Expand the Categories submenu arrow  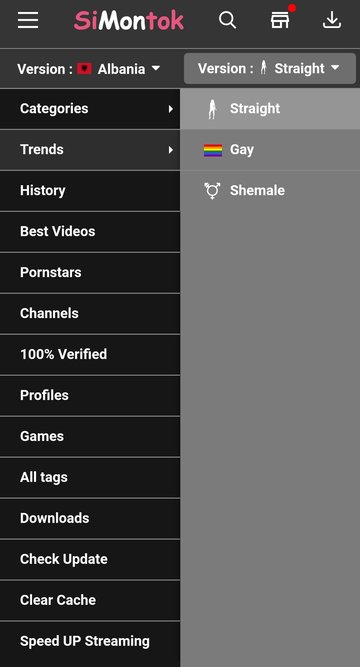coord(171,109)
